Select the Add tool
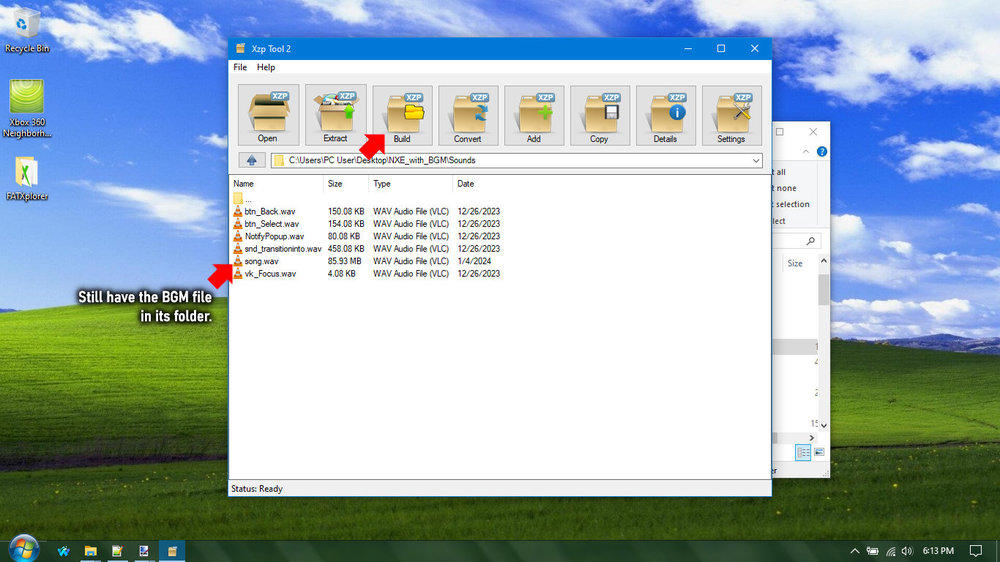This screenshot has width=1000, height=562. tap(534, 115)
